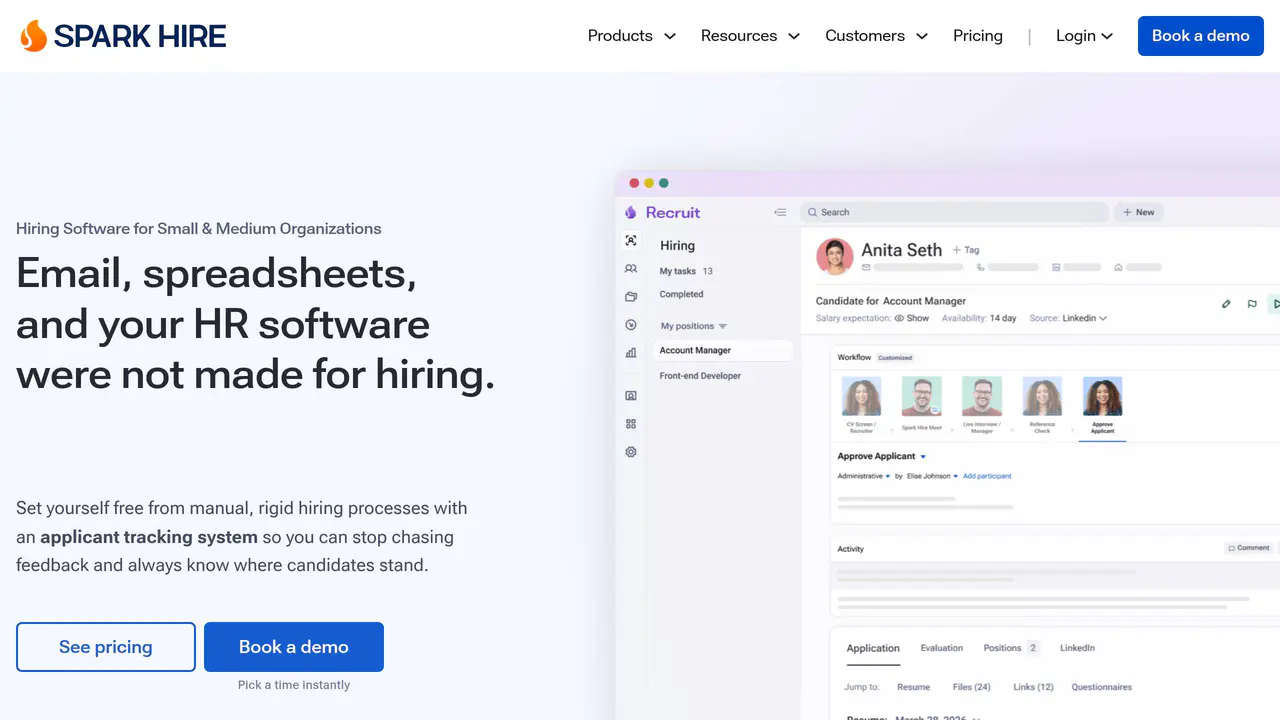Click the search magnifier icon
Screen dimensions: 1280x720
(x=812, y=212)
